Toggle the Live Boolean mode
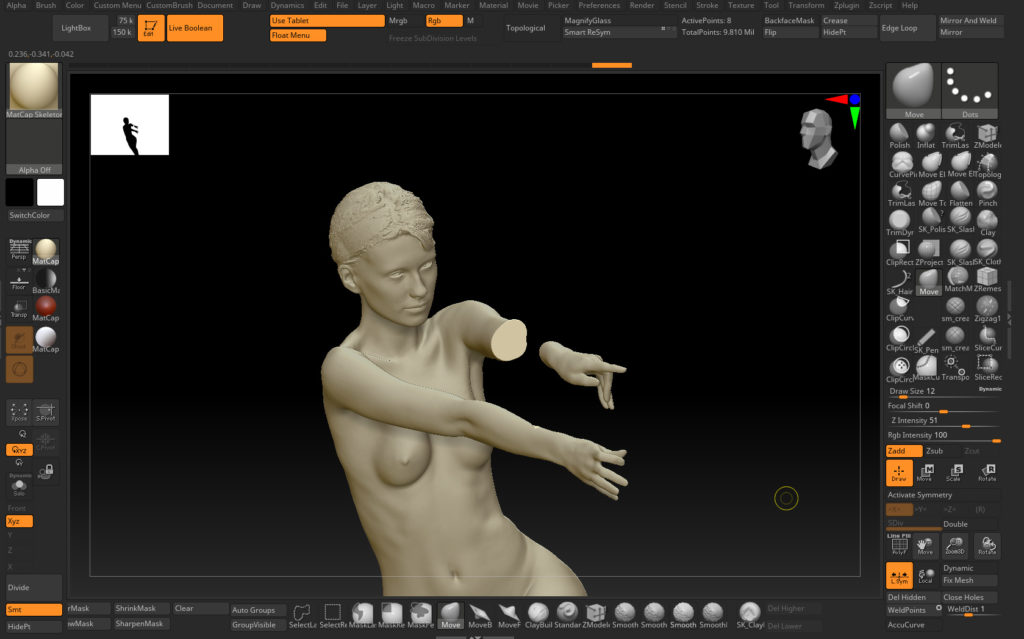 195,28
